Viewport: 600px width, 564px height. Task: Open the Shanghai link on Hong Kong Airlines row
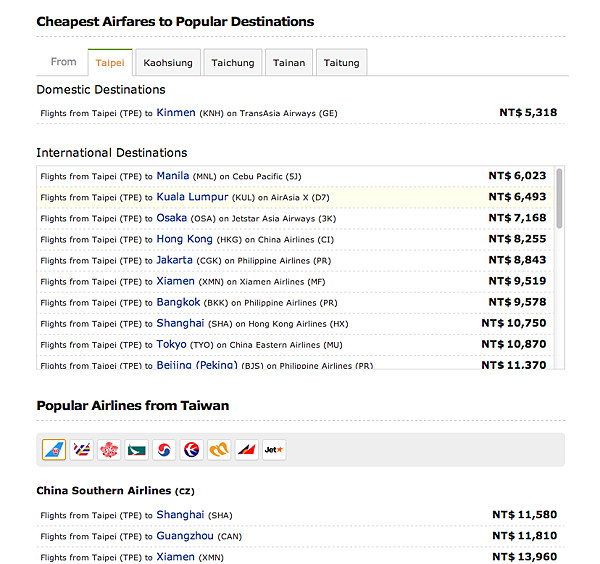180,323
